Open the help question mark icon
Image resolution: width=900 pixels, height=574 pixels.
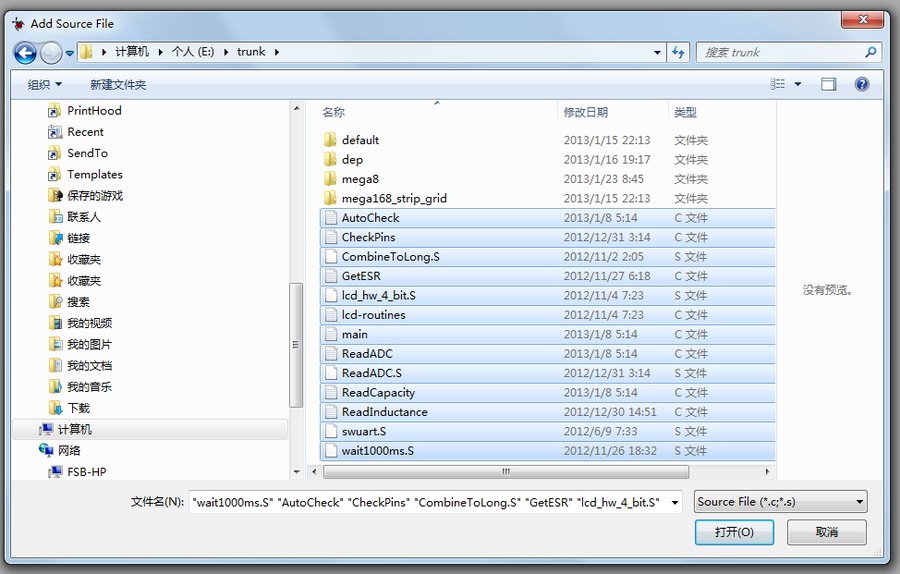[862, 85]
